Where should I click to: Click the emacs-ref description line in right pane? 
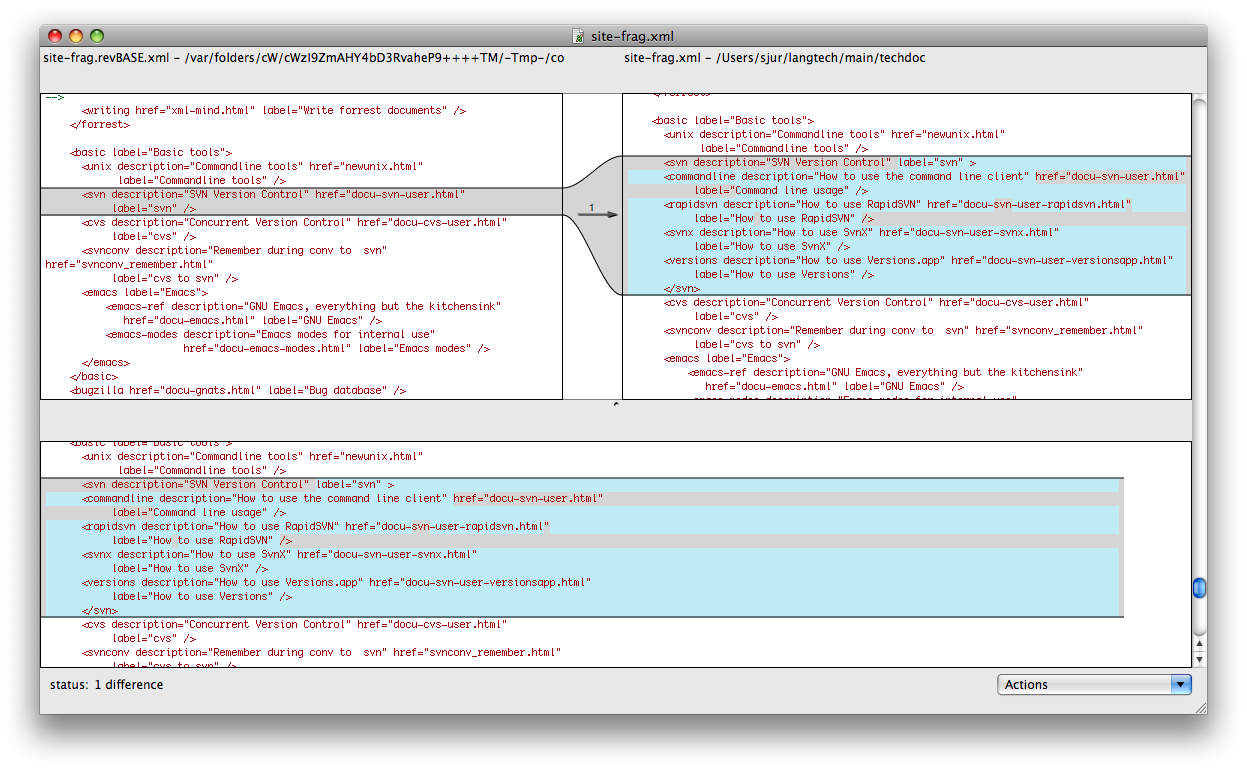[x=886, y=372]
